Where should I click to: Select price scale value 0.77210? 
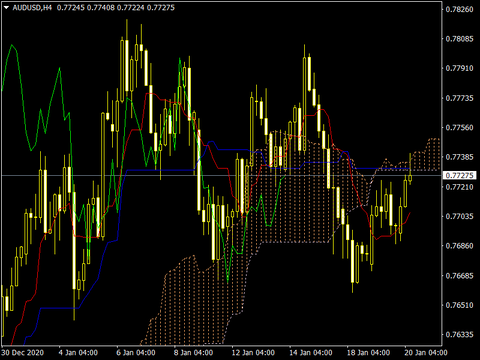(x=460, y=187)
